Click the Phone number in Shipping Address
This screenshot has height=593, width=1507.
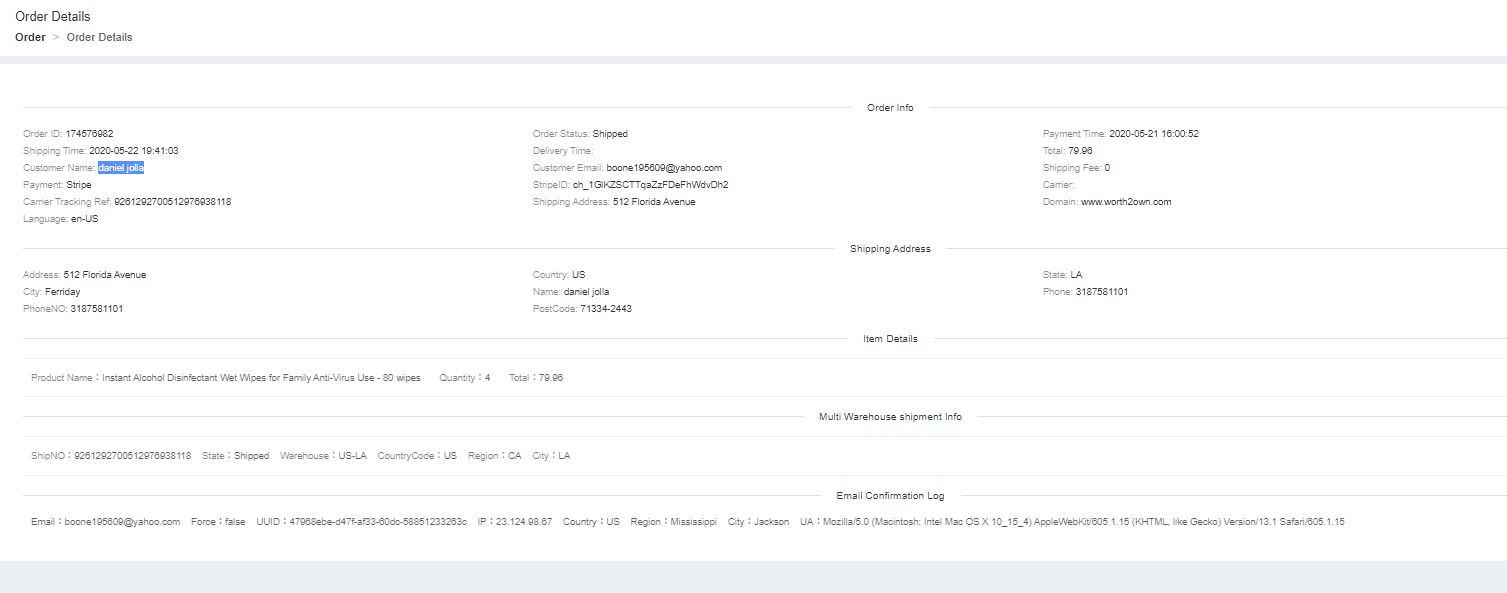click(x=1101, y=292)
